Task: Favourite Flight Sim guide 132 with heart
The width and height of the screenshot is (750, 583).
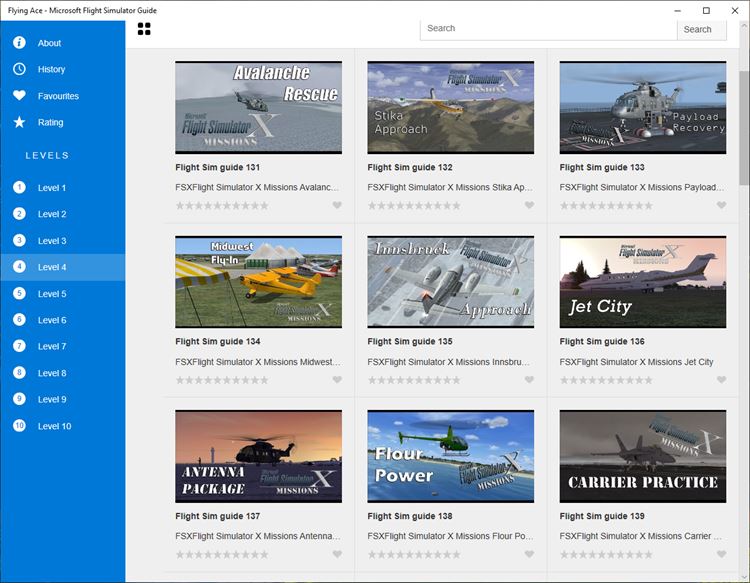Action: pos(529,205)
